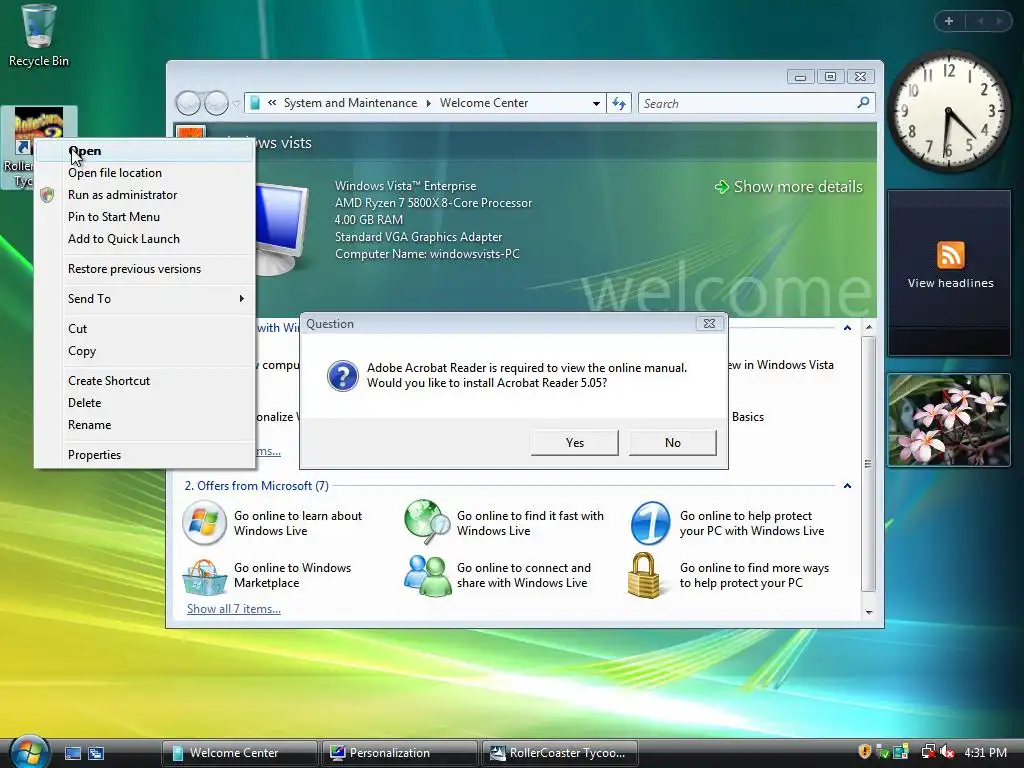Click Go online to find it fast
This screenshot has height=768, width=1024.
530,523
